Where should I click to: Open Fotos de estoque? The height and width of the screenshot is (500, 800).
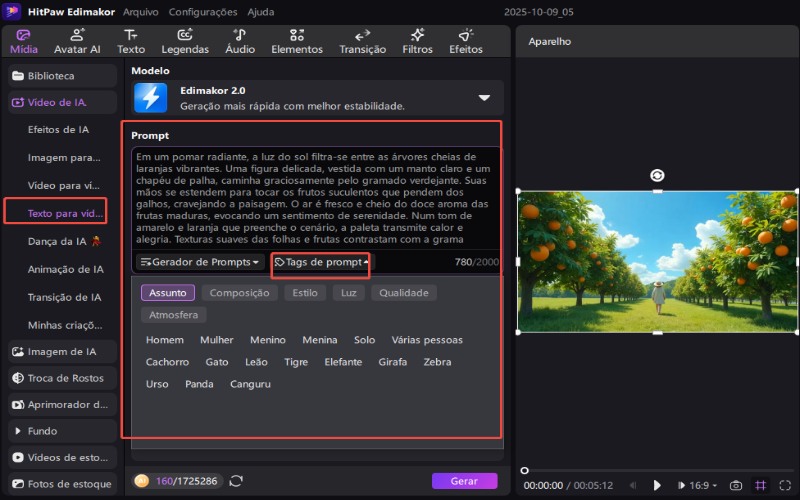coord(62,484)
